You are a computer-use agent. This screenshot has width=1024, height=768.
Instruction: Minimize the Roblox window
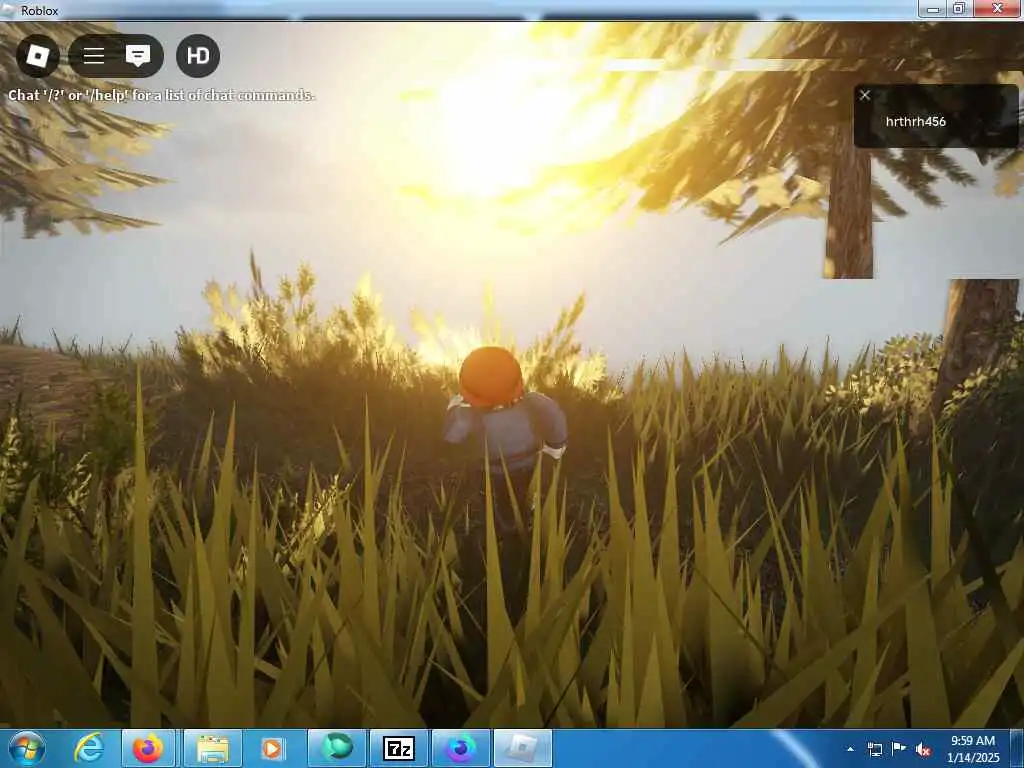click(933, 9)
